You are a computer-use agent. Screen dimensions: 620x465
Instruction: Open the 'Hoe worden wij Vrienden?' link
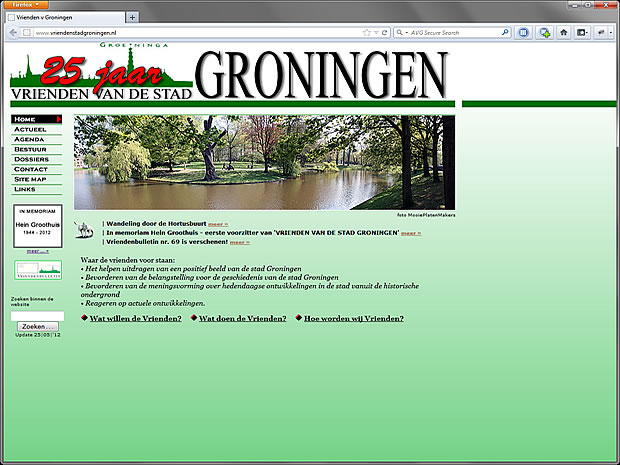(354, 318)
